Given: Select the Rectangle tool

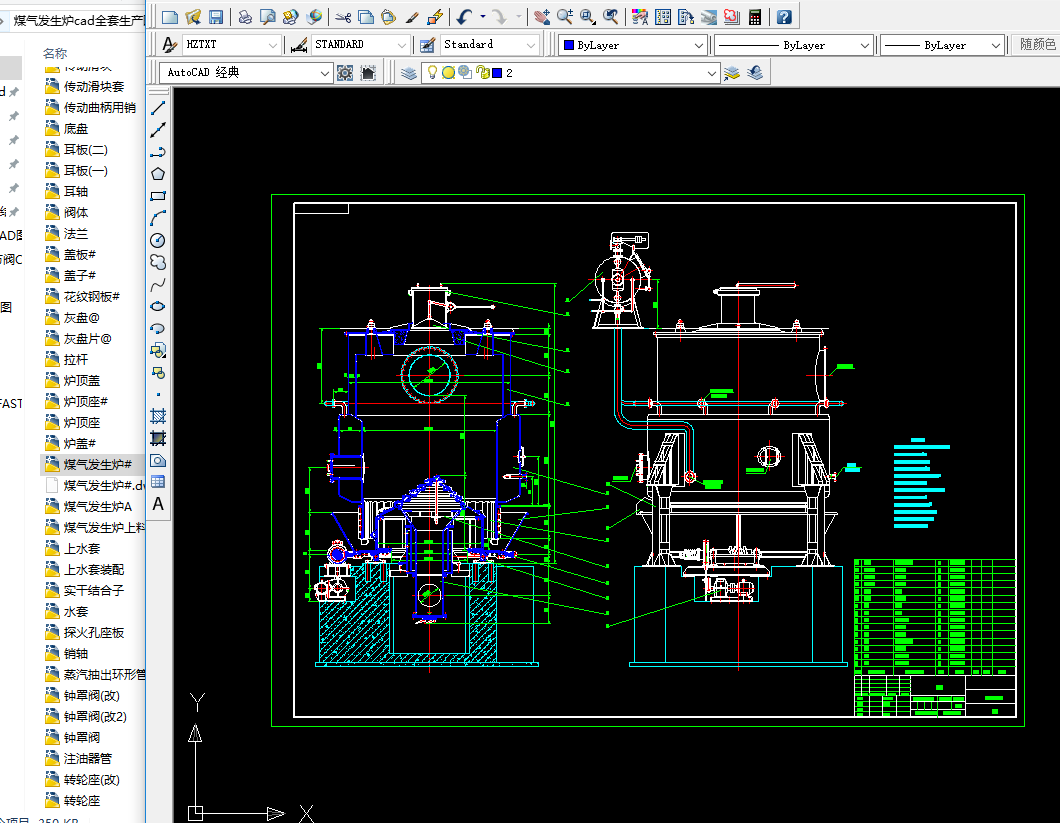Looking at the screenshot, I should pyautogui.click(x=158, y=196).
